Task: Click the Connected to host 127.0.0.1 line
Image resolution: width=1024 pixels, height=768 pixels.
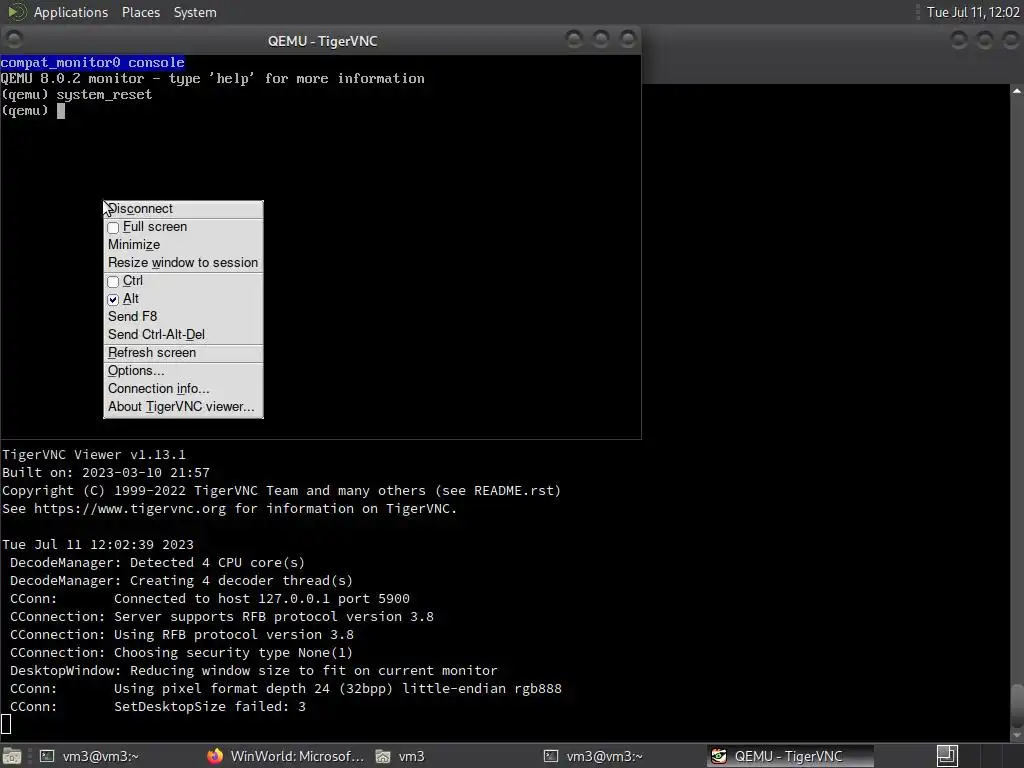Action: tap(210, 599)
